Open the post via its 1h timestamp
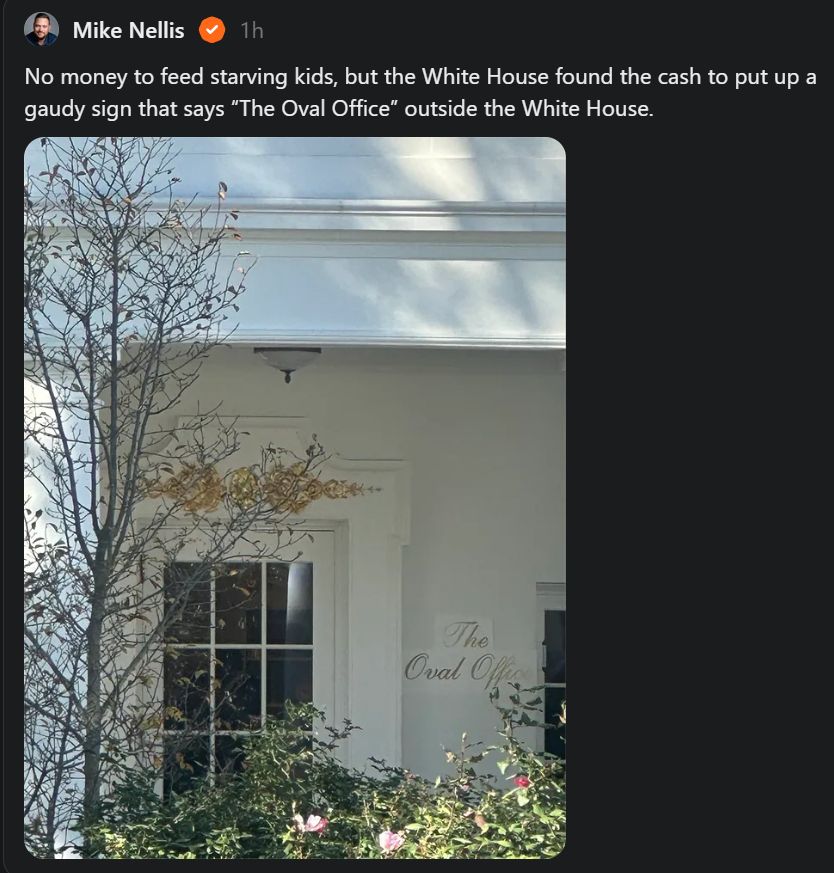The image size is (834, 873). (x=252, y=31)
